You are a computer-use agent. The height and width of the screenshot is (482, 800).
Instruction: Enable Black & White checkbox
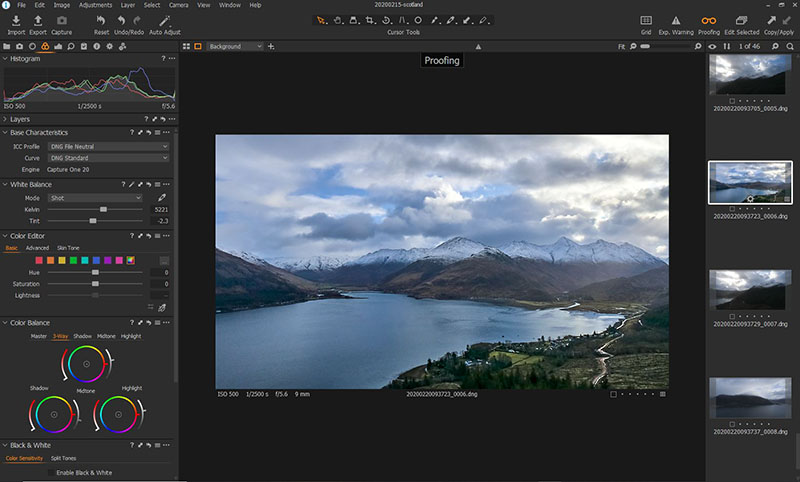click(51, 472)
